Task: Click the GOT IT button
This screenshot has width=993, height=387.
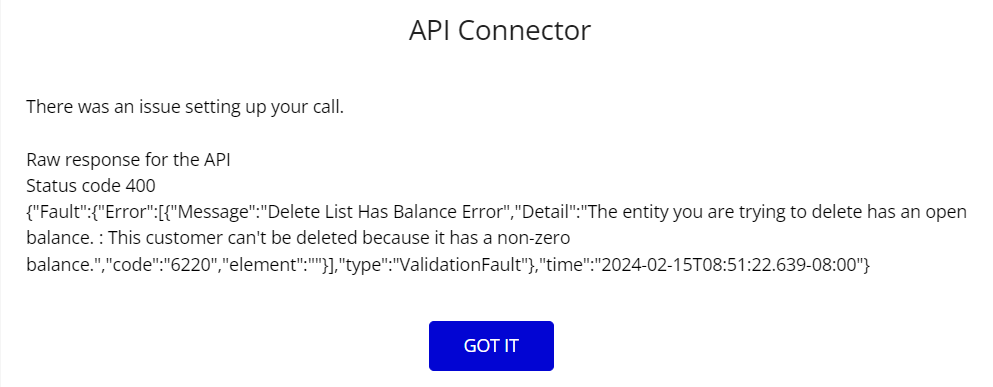Action: click(491, 346)
